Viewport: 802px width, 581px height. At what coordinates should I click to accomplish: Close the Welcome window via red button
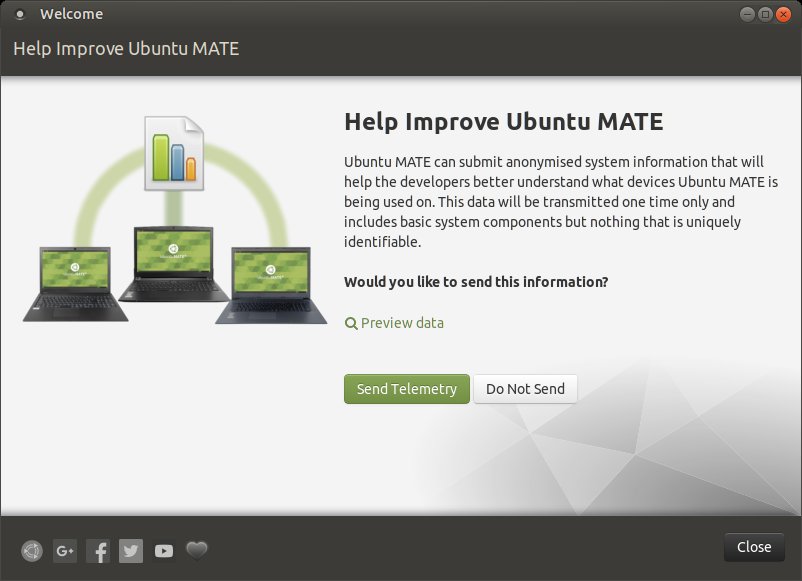tap(783, 14)
